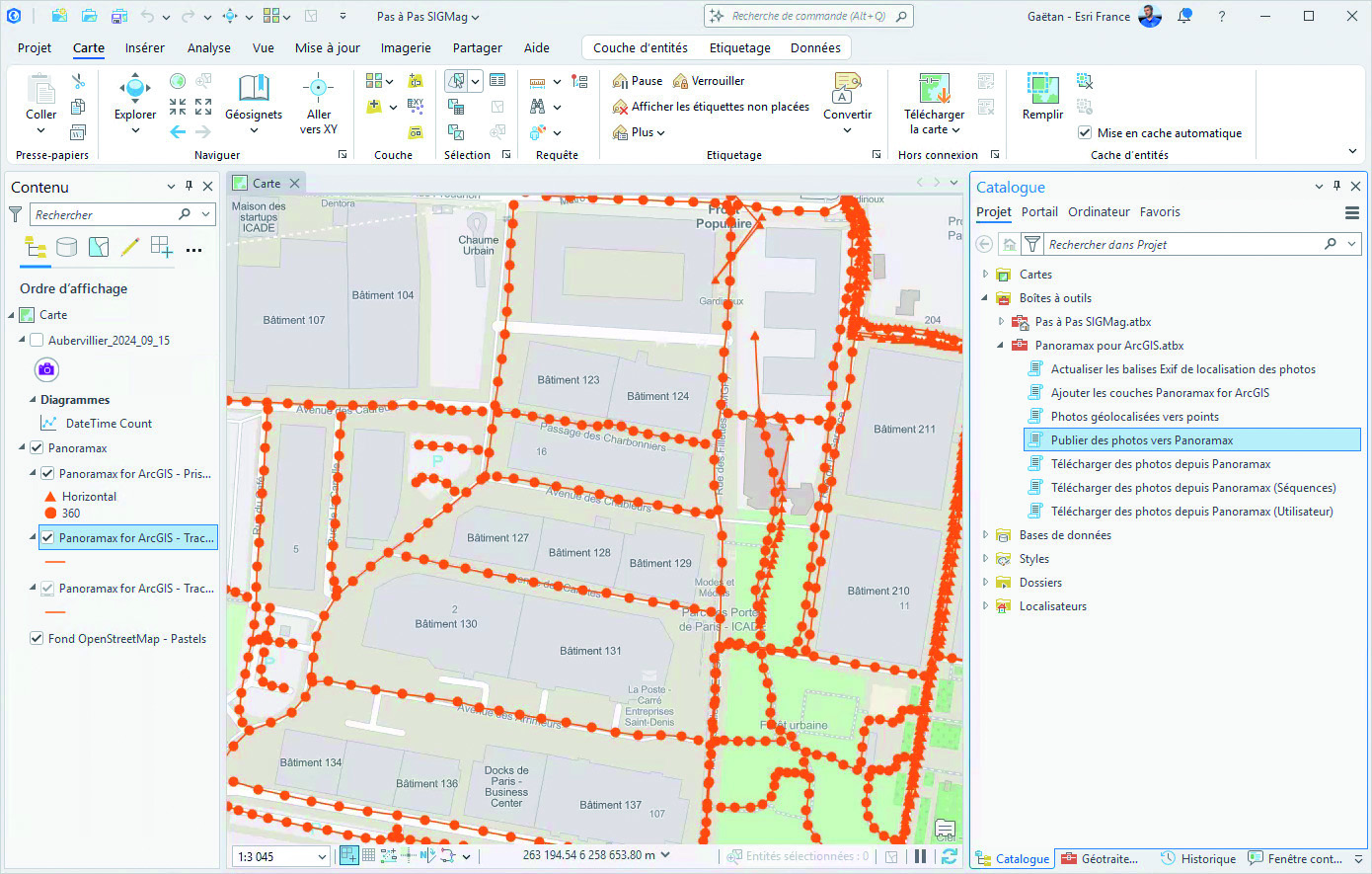
Task: Click the Pause labeling icon
Action: pos(621,81)
